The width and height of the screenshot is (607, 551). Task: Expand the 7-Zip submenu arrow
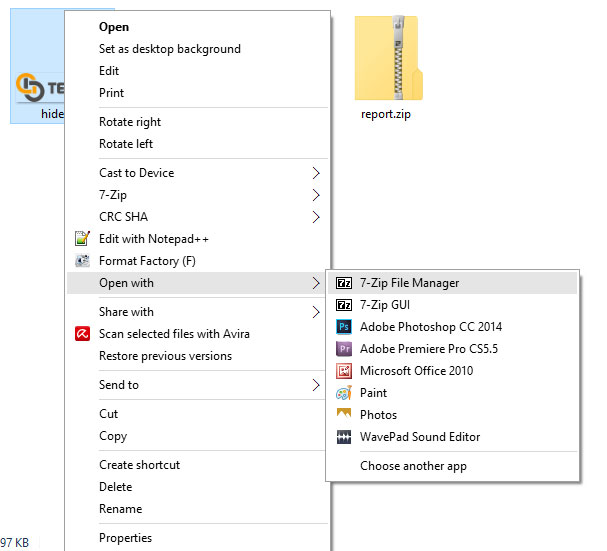click(316, 195)
